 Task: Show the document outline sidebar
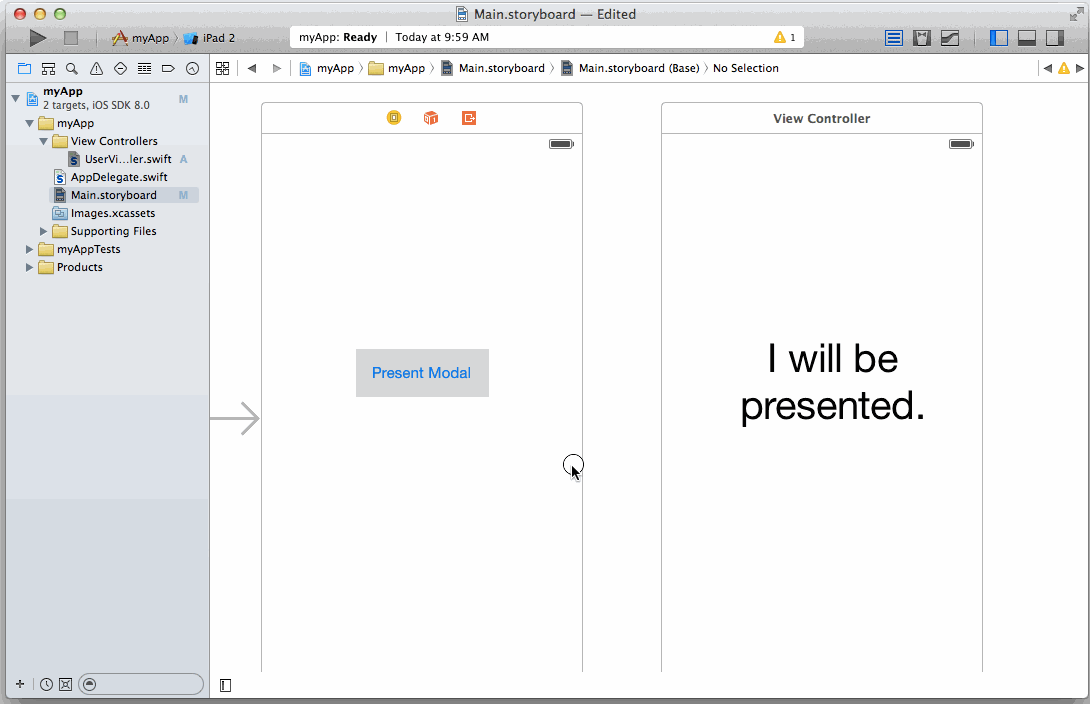pyautogui.click(x=225, y=686)
